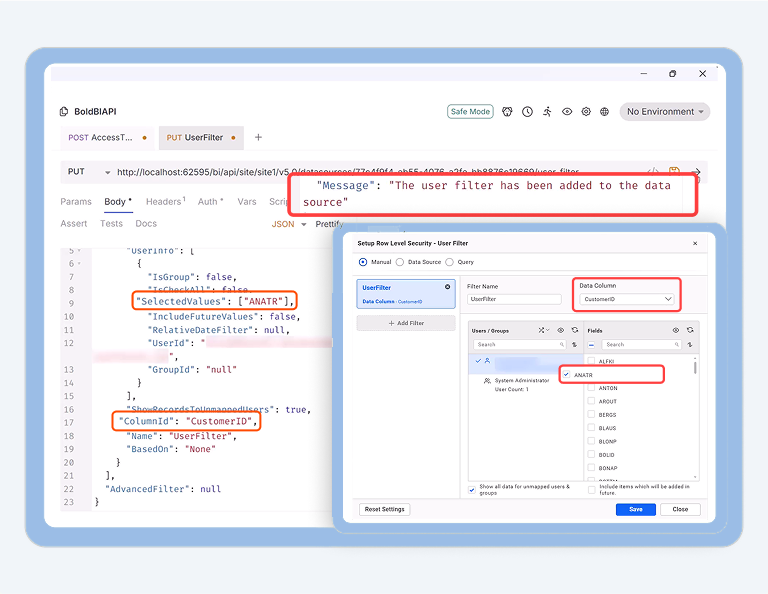Click the Reset Settings button
The width and height of the screenshot is (768, 594).
tap(384, 509)
